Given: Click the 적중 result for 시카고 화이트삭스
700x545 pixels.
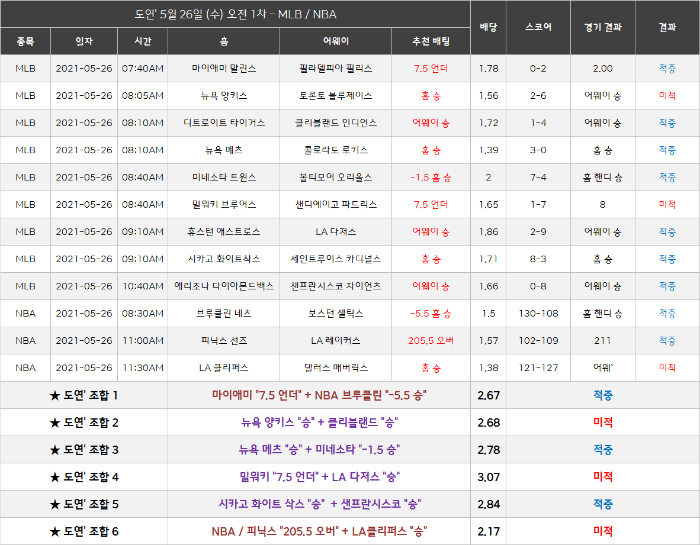Looking at the screenshot, I should 667,259.
